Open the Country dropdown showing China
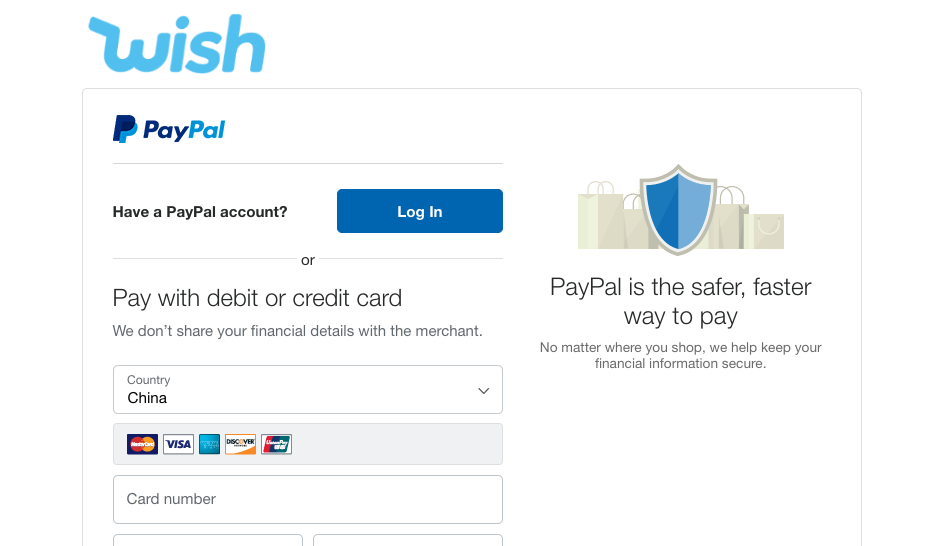The height and width of the screenshot is (546, 938). pyautogui.click(x=307, y=389)
